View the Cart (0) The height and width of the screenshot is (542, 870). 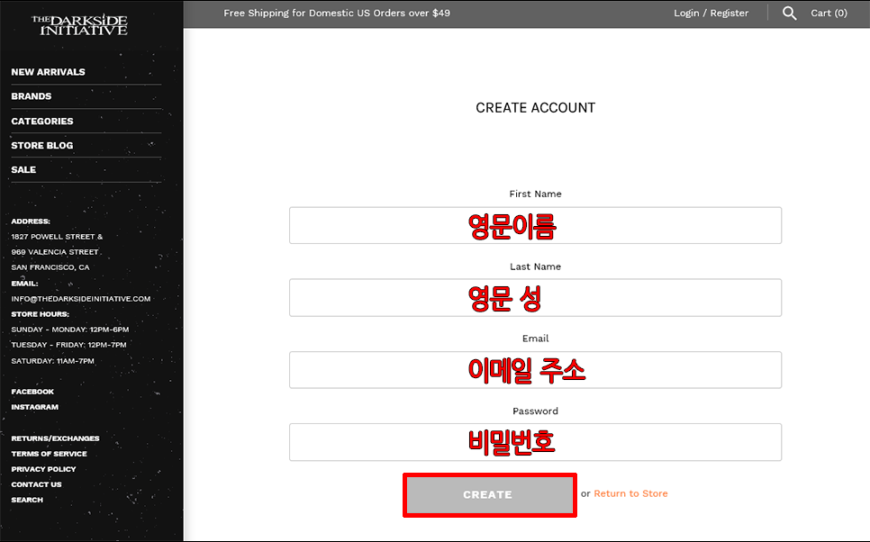829,13
